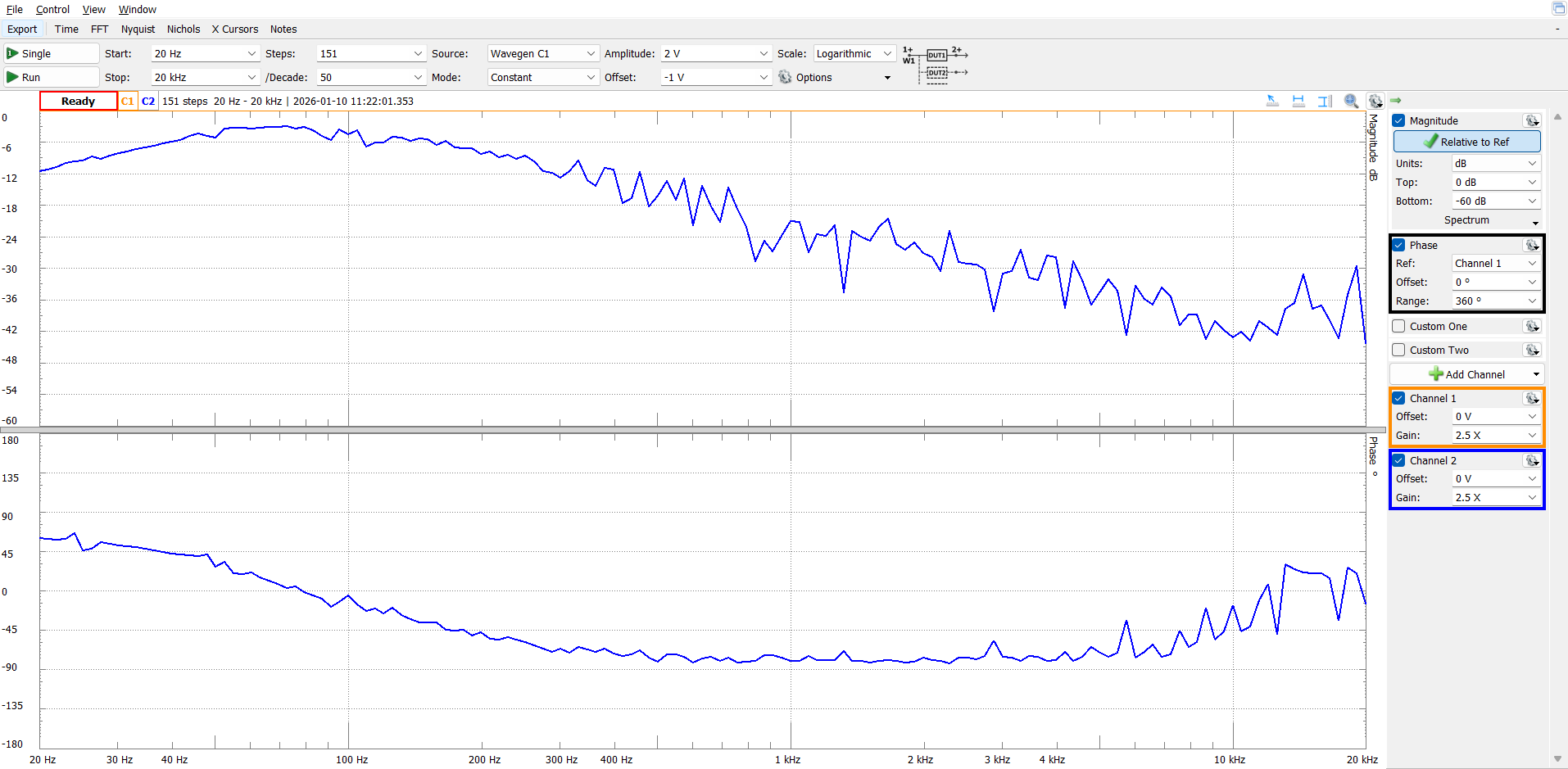The height and width of the screenshot is (769, 1568).
Task: Click the green arrow icon above the side panel
Action: [x=1396, y=101]
